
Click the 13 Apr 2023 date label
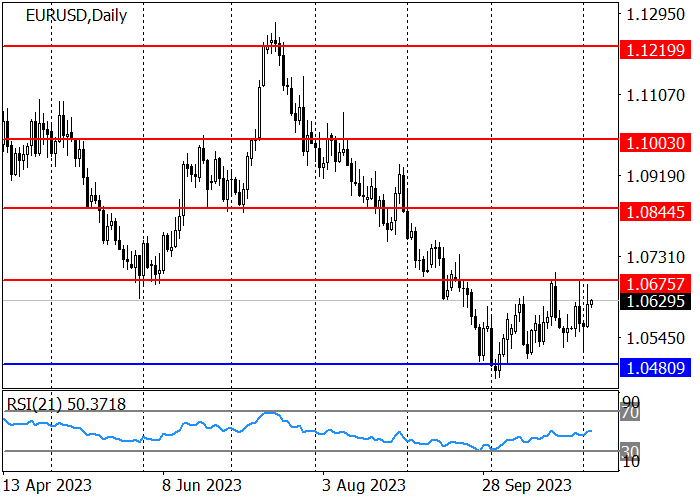pos(47,485)
